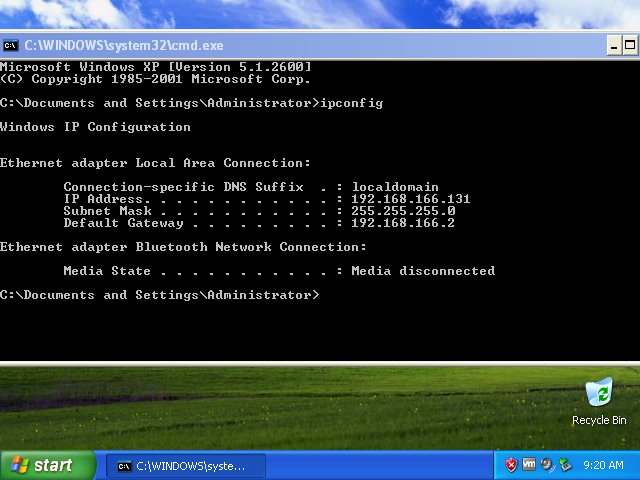Click the cmd.exe window title text
Viewport: 640px width, 480px height.
coord(124,45)
